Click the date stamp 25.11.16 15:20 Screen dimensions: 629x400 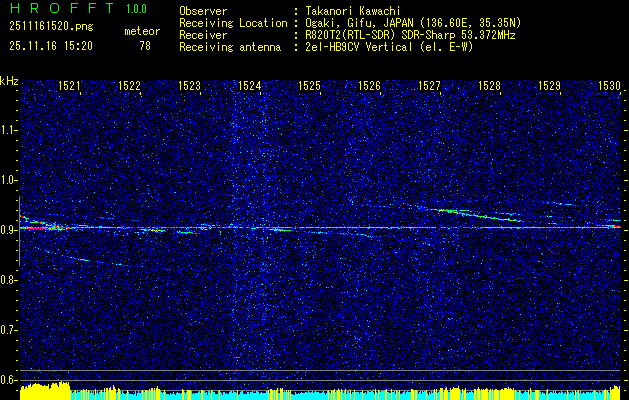[51, 46]
